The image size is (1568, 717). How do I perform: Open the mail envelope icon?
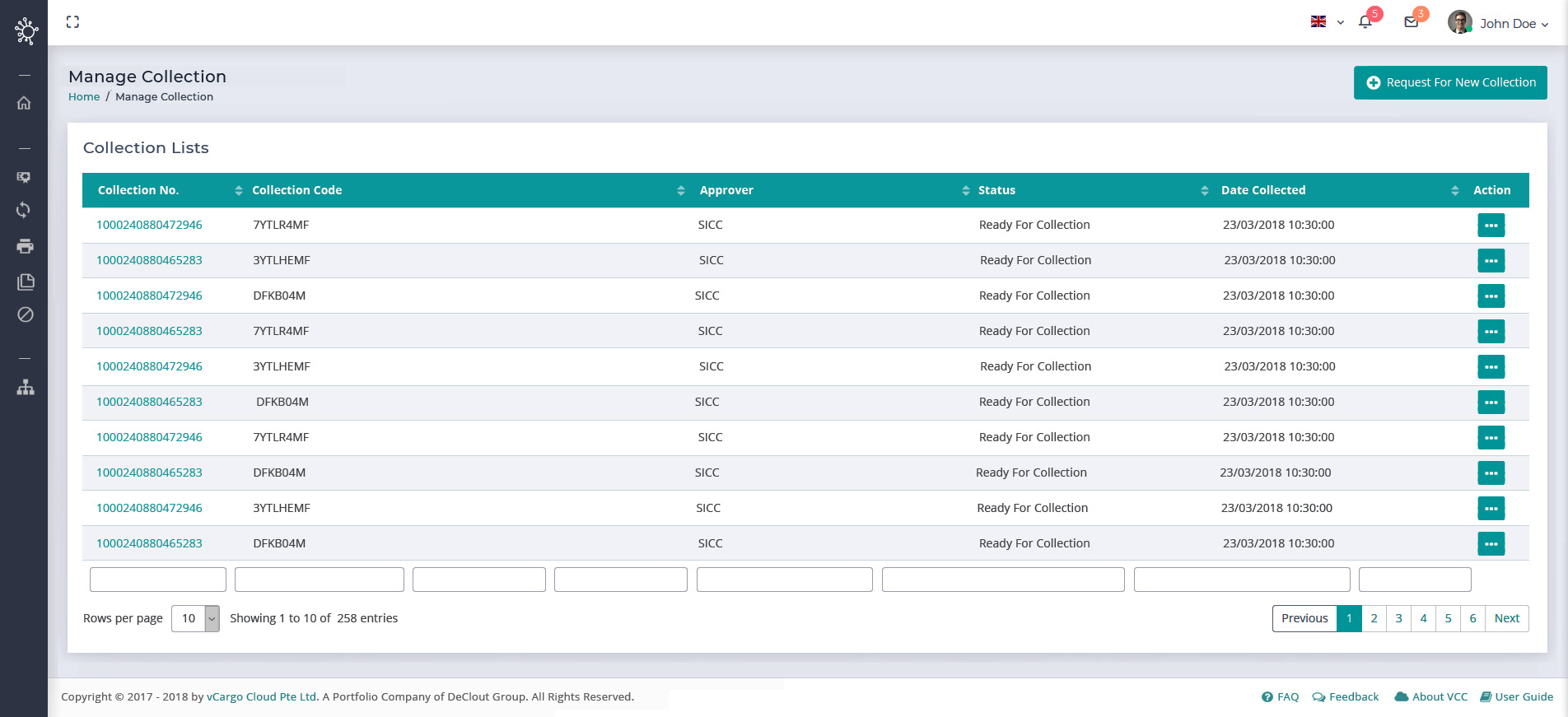1411,22
